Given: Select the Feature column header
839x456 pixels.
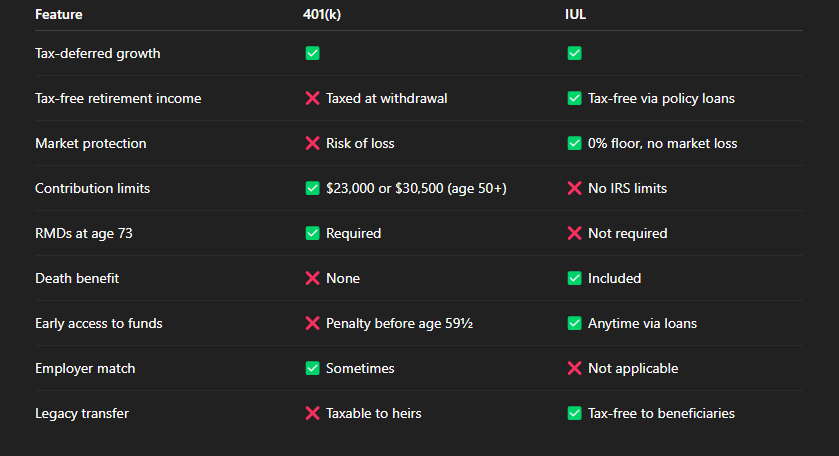Looking at the screenshot, I should [x=59, y=14].
